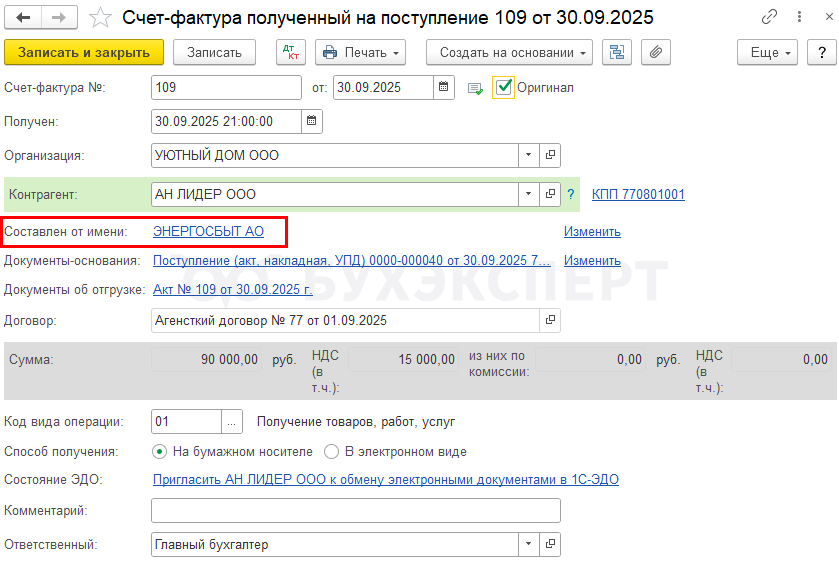Image resolution: width=839 pixels, height=564 pixels.
Task: Expand Создать на основании menu
Action: [x=509, y=52]
